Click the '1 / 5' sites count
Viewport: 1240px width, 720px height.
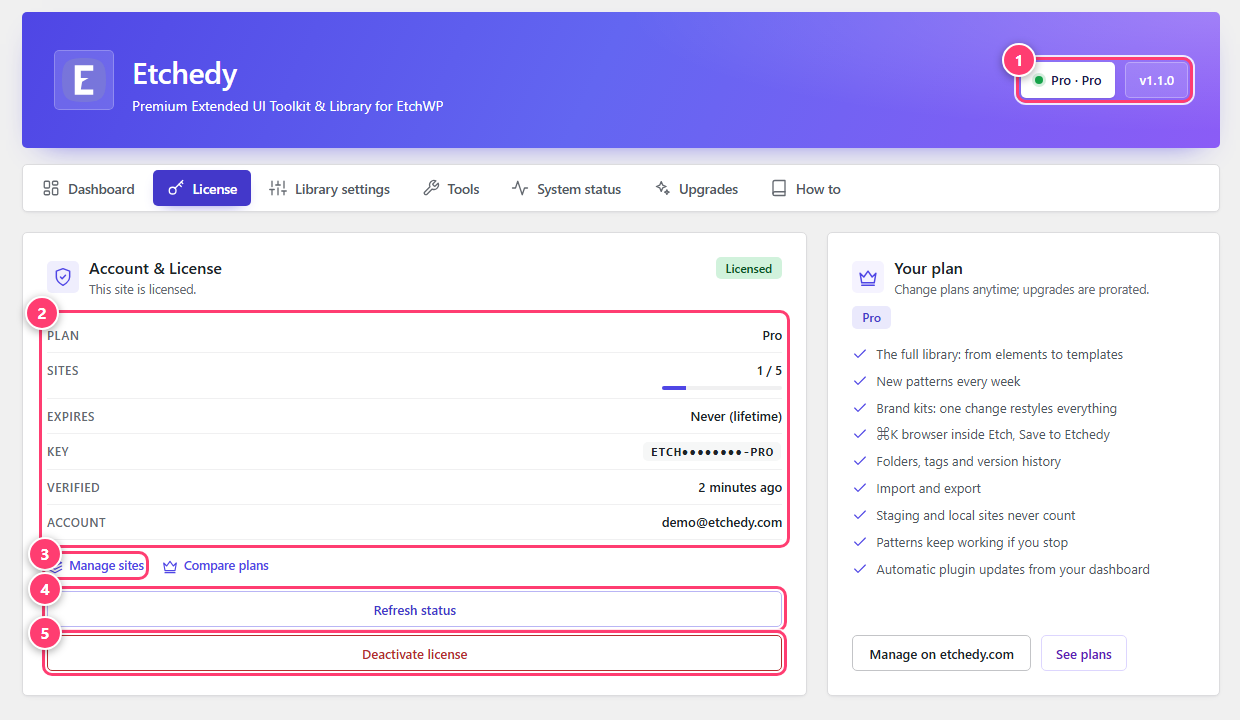click(x=769, y=370)
